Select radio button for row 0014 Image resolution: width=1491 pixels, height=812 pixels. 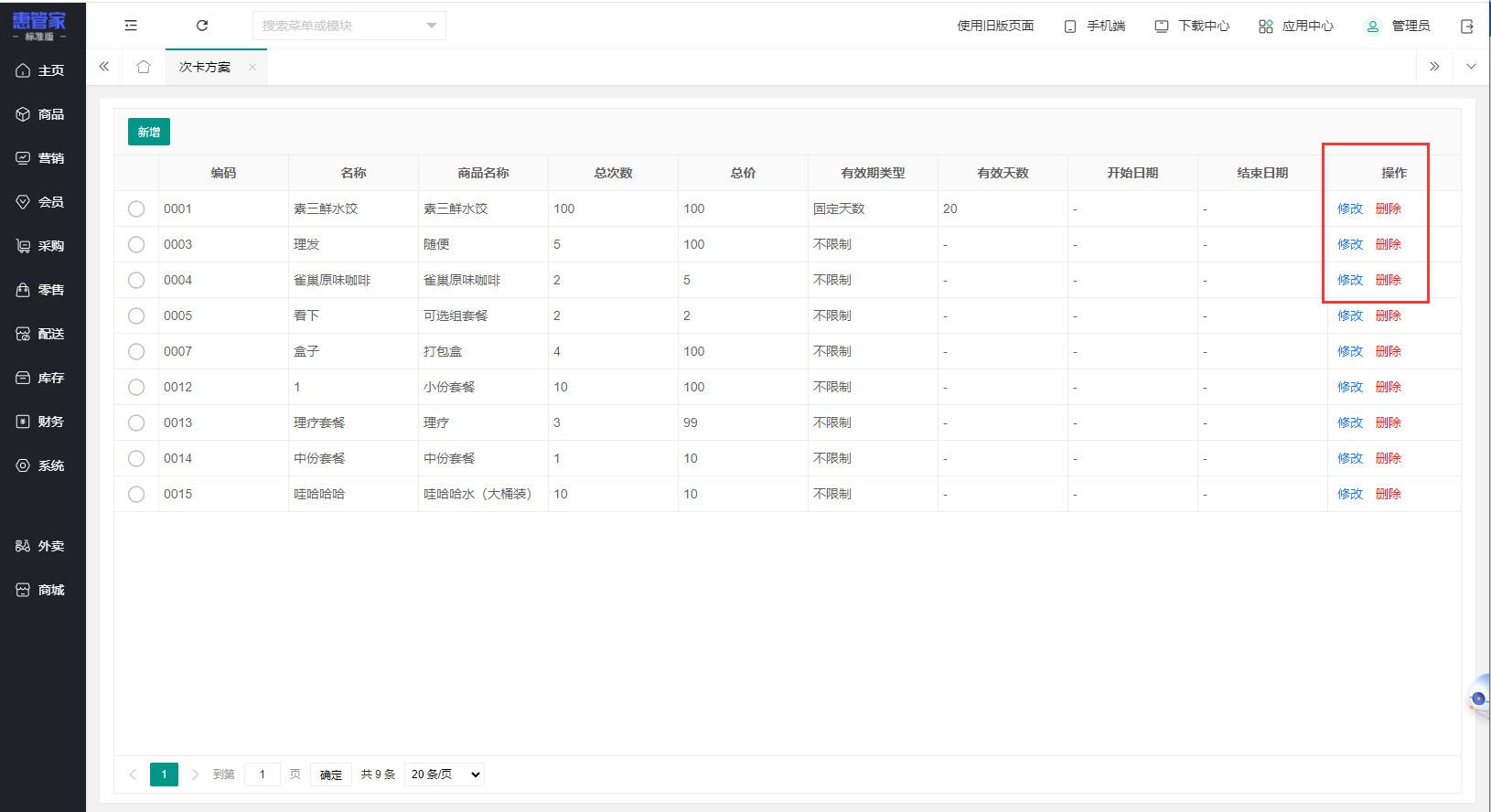(x=136, y=458)
